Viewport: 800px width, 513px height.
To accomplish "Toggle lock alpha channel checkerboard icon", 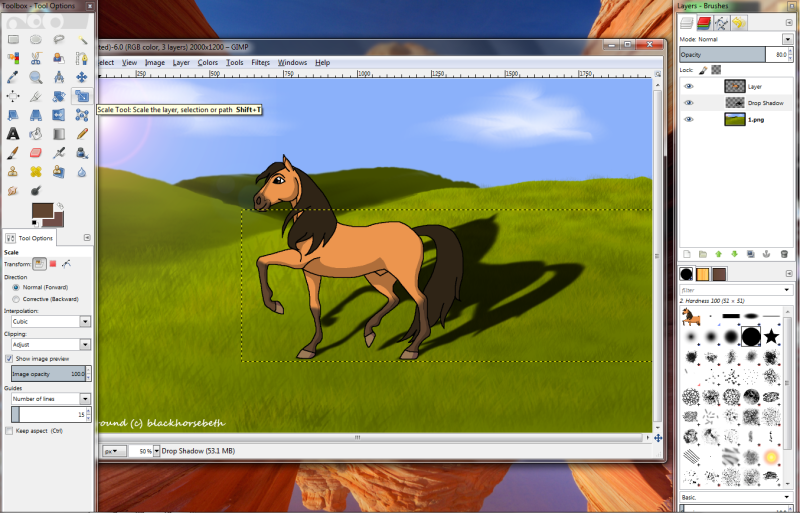I will tap(716, 70).
